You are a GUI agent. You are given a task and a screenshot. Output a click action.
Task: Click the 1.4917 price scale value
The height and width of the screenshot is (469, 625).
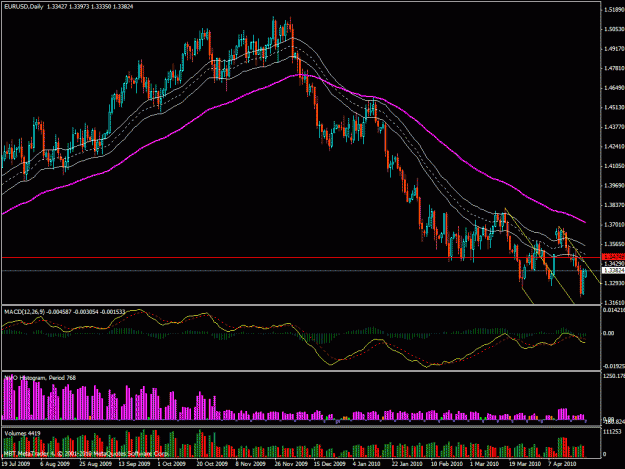(614, 49)
